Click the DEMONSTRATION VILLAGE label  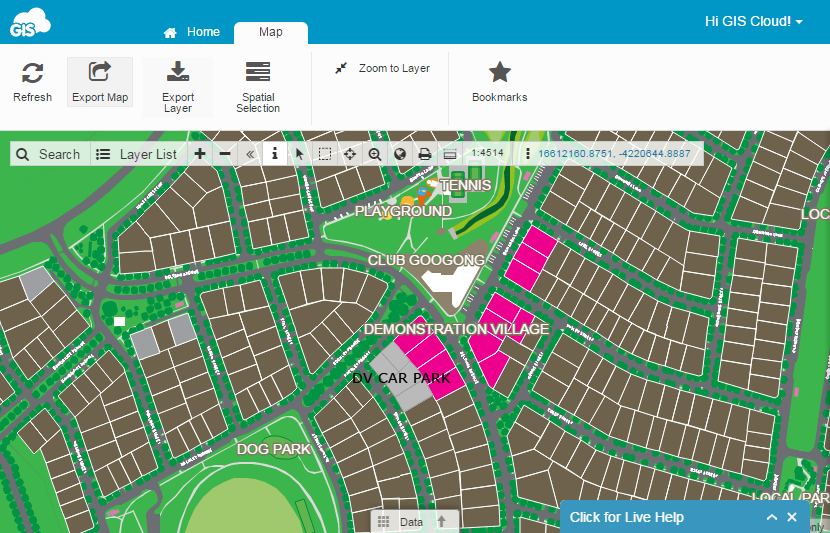point(457,329)
